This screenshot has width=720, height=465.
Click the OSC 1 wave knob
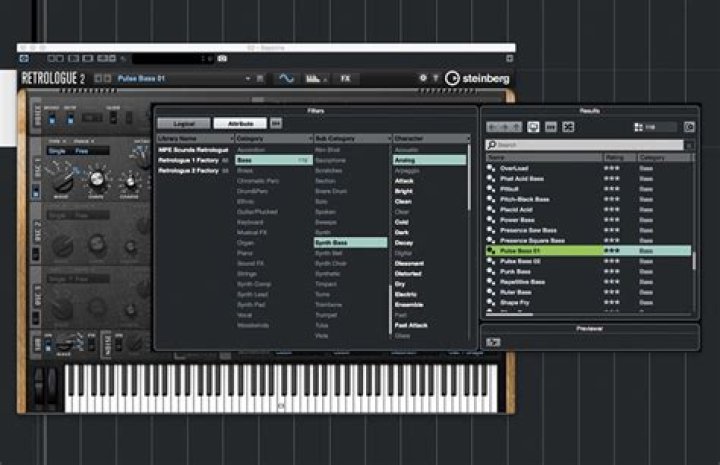click(x=63, y=182)
